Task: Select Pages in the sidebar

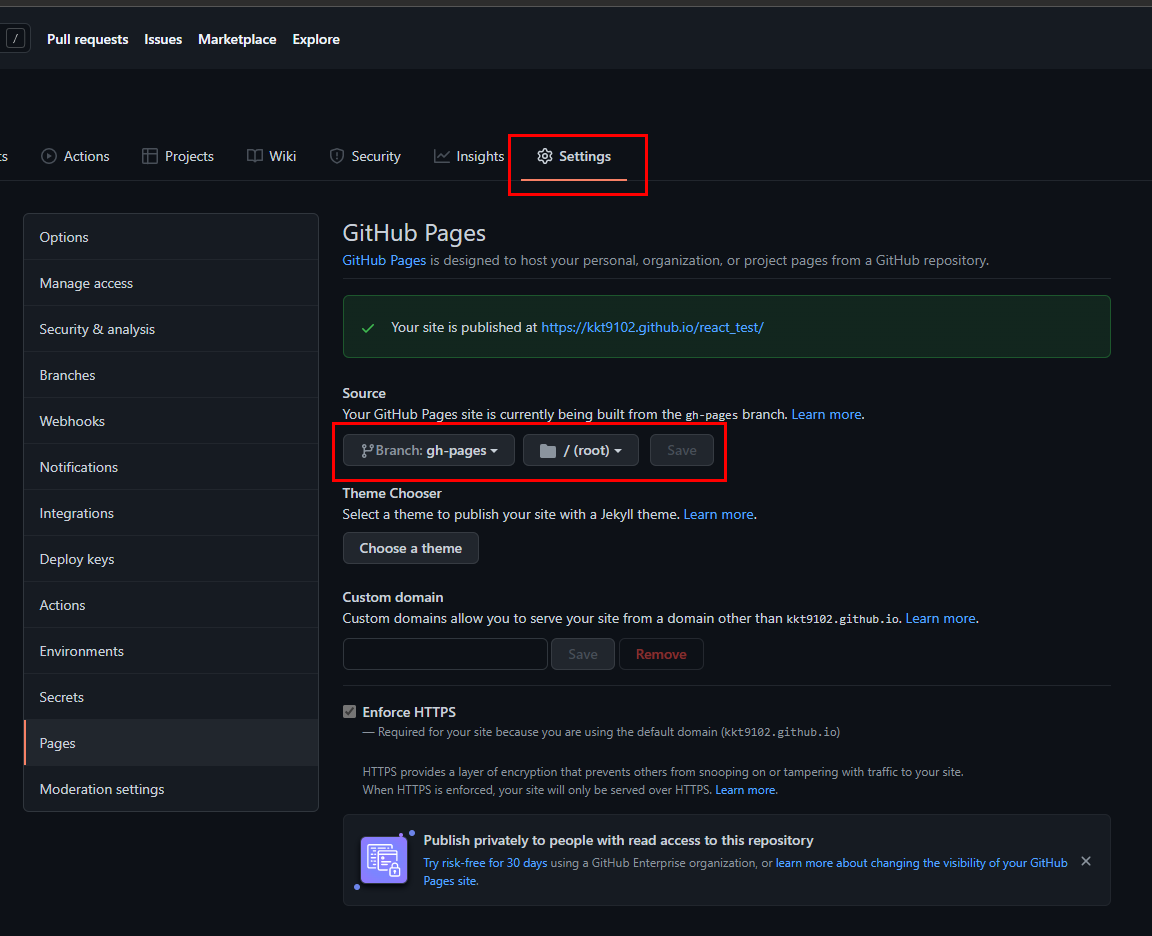Action: 171,743
